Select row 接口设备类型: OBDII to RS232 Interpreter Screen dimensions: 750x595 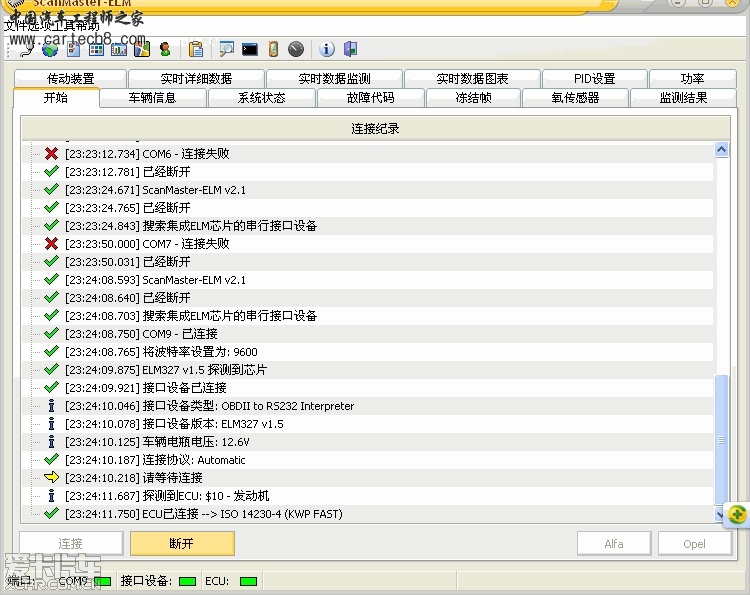tap(367, 406)
